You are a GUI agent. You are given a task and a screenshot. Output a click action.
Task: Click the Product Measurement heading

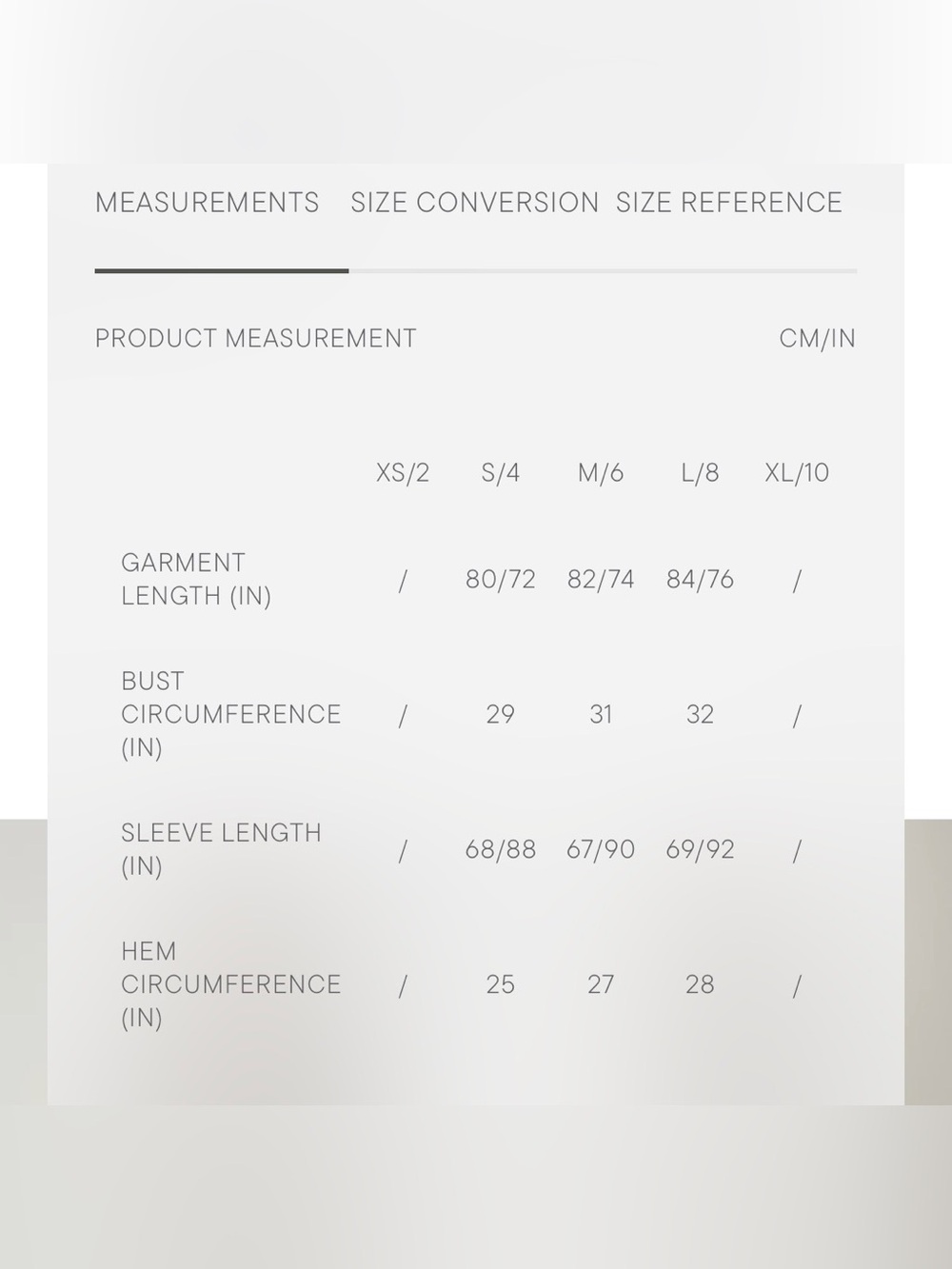[255, 339]
